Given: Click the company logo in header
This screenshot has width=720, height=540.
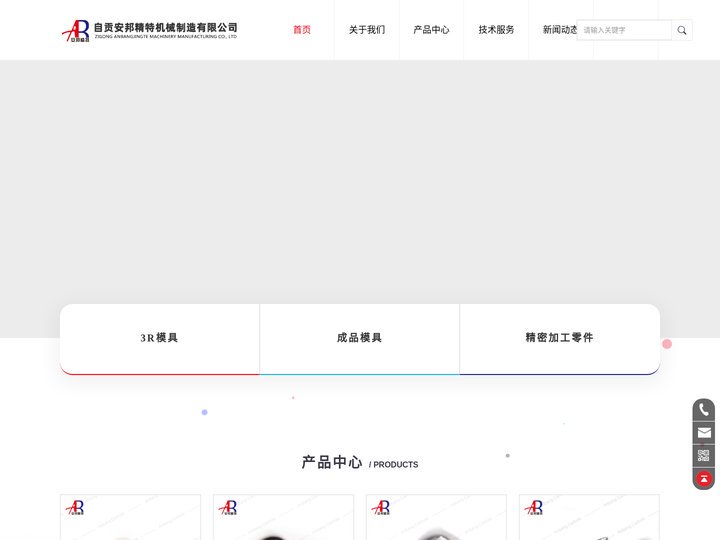Looking at the screenshot, I should click(149, 30).
